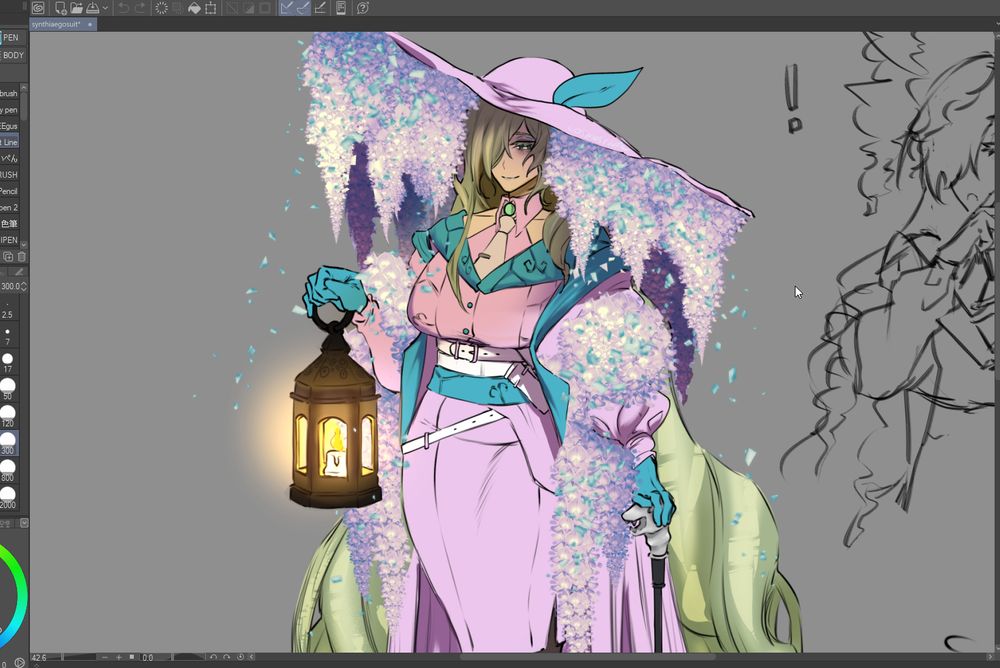This screenshot has height=668, width=1000.
Task: Open a file with folder icon
Action: tap(77, 8)
